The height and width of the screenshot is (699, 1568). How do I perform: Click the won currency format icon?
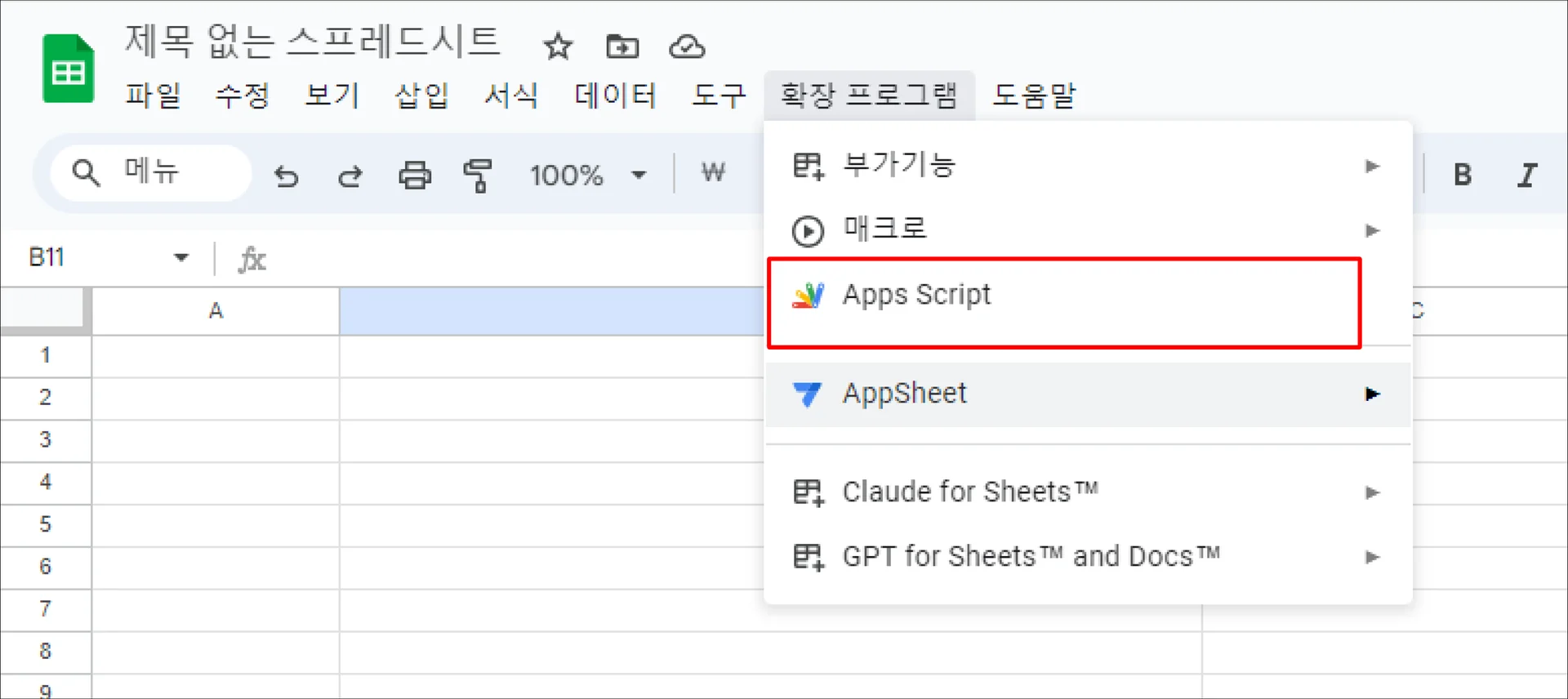point(713,172)
